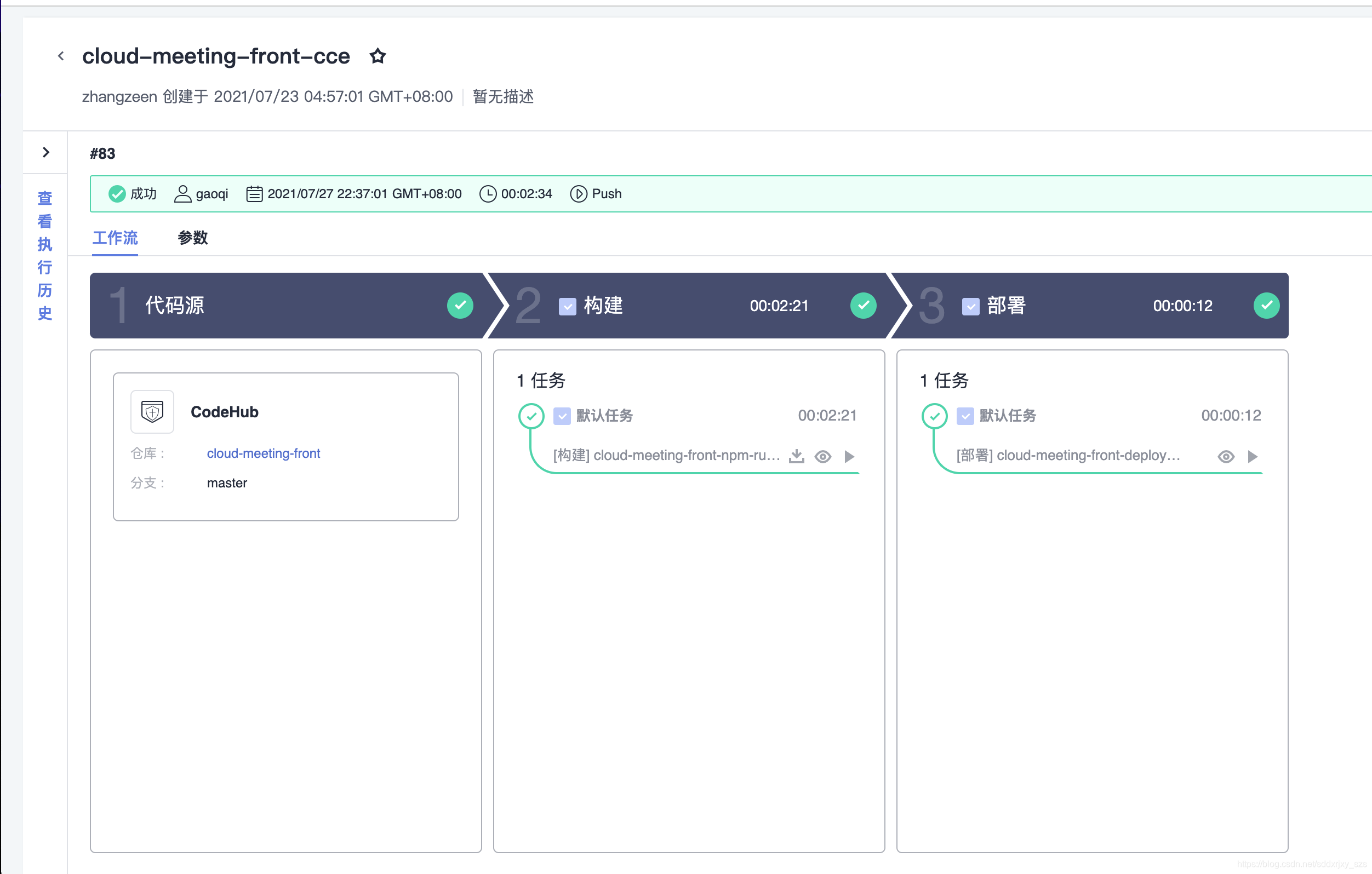The image size is (1372, 874).
Task: Toggle the build 默认任务 checkbox
Action: (x=562, y=416)
